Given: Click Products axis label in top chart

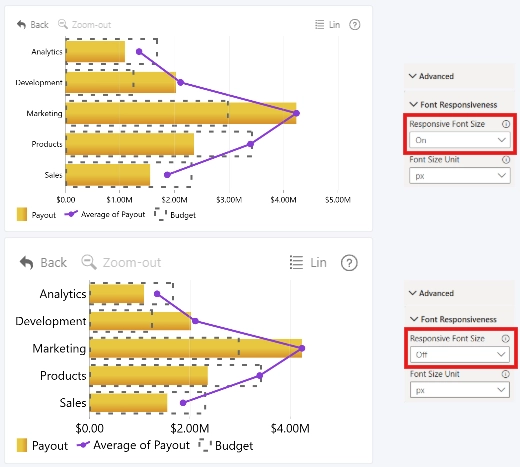Looking at the screenshot, I should (x=47, y=144).
